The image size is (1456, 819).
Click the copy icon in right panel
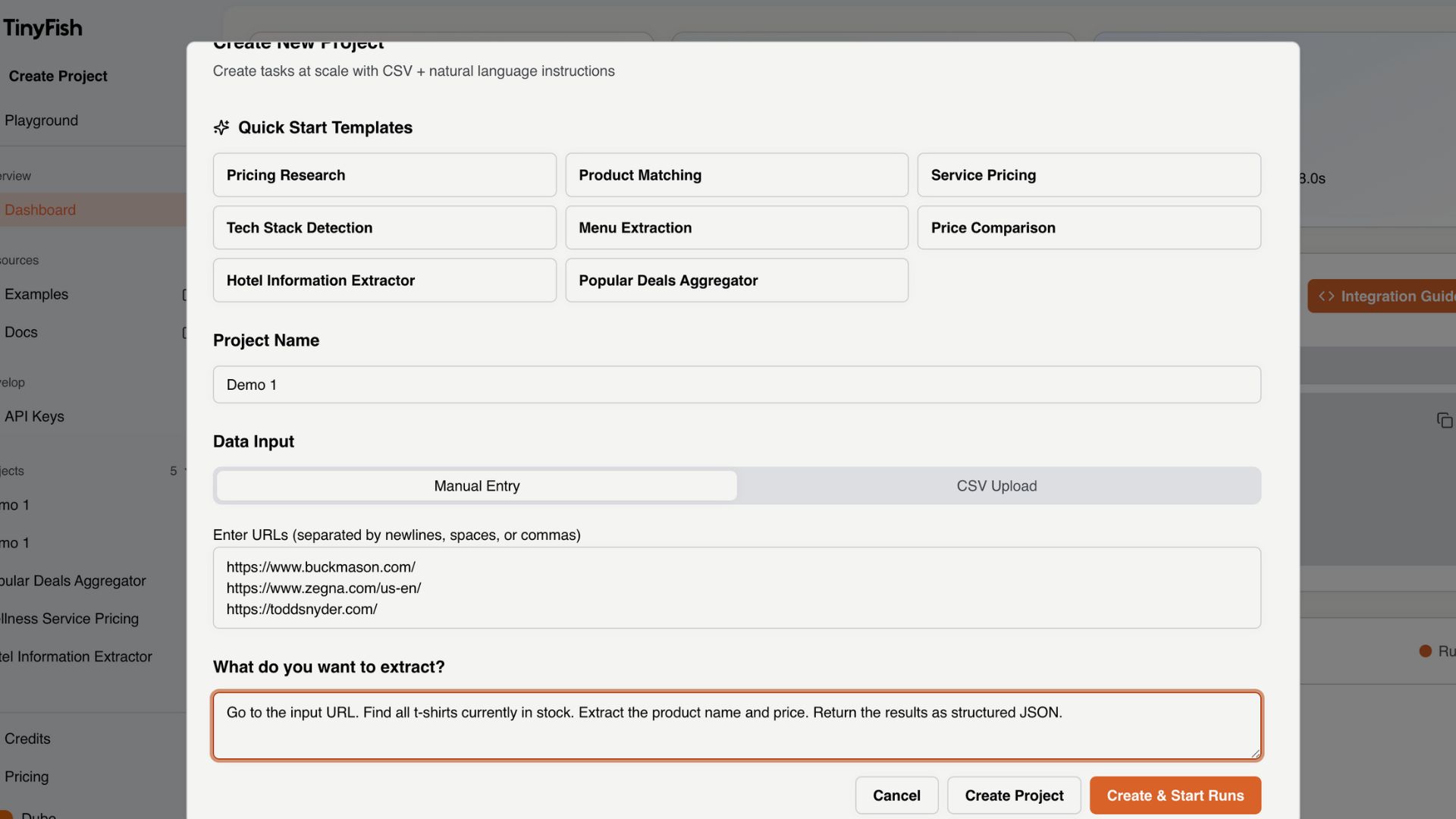(1444, 420)
